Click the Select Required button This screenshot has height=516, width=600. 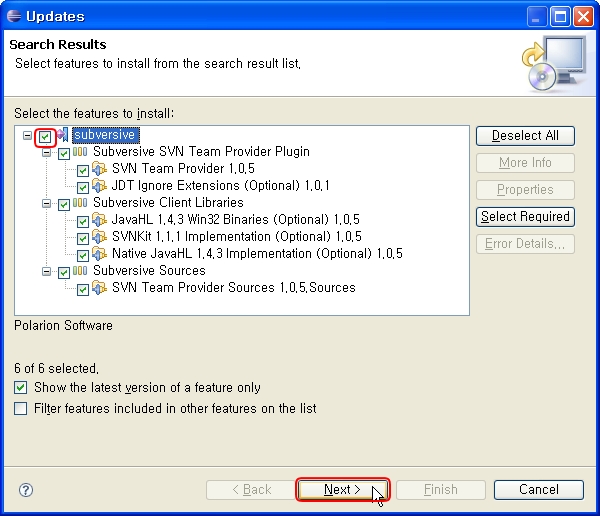coord(525,217)
